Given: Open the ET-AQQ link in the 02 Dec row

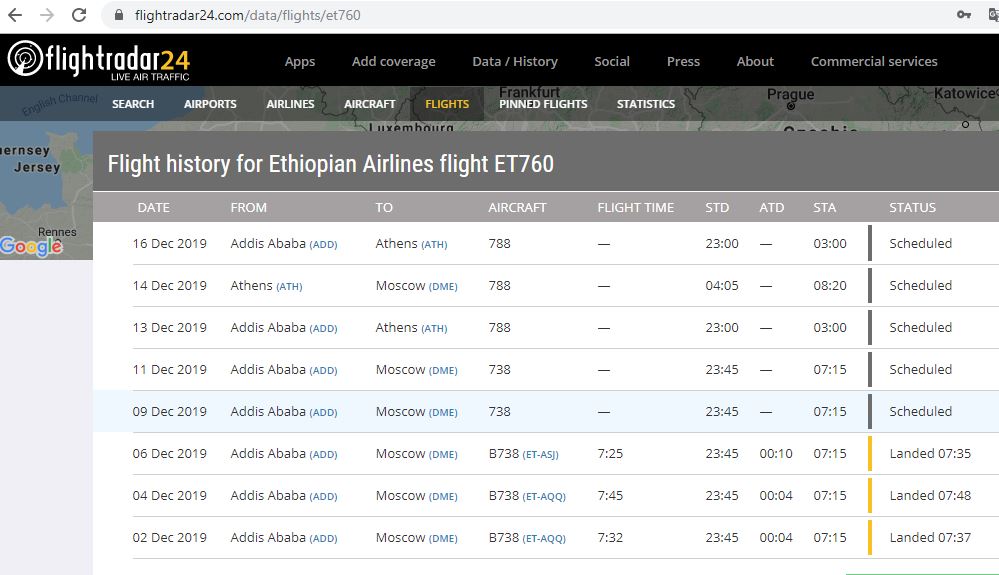Looking at the screenshot, I should point(544,539).
